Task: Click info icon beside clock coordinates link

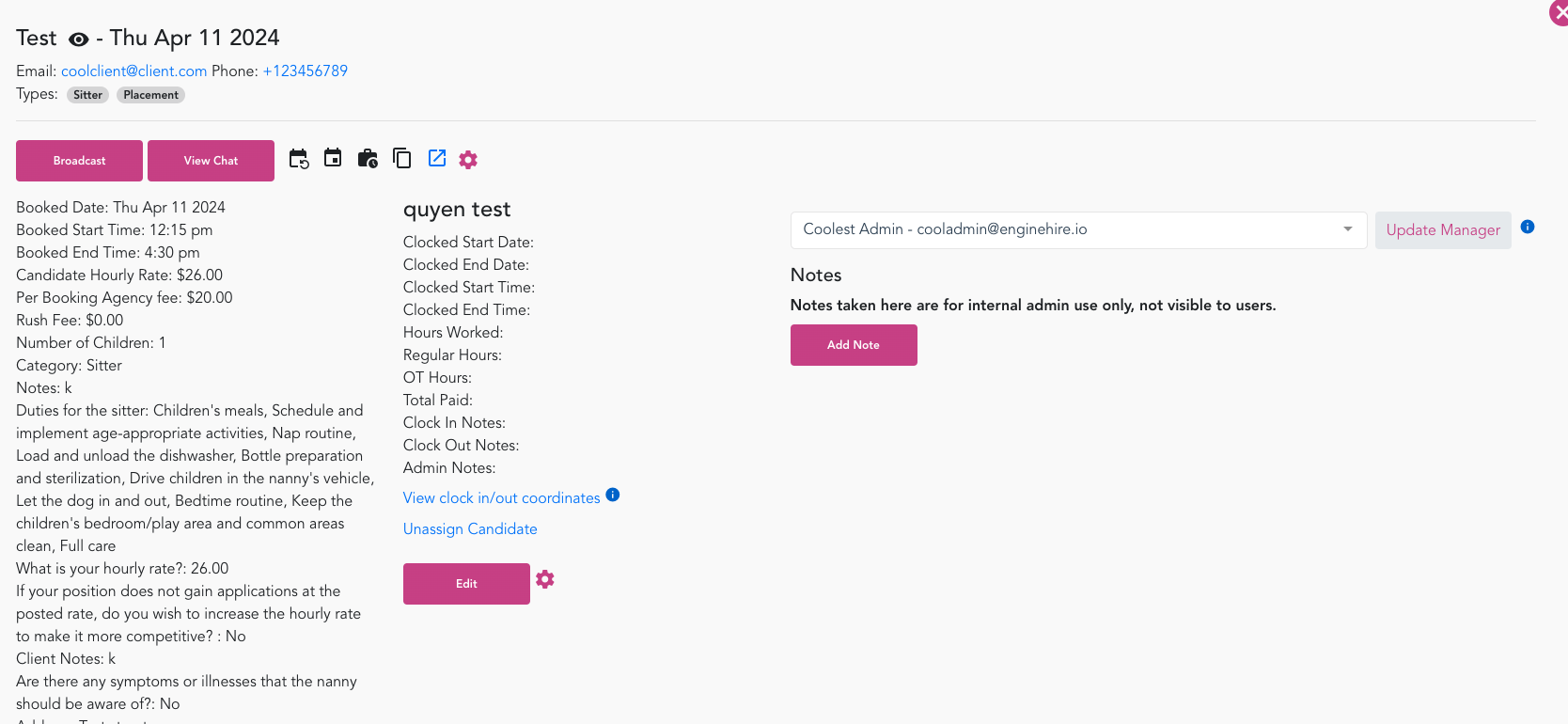Action: (x=613, y=495)
